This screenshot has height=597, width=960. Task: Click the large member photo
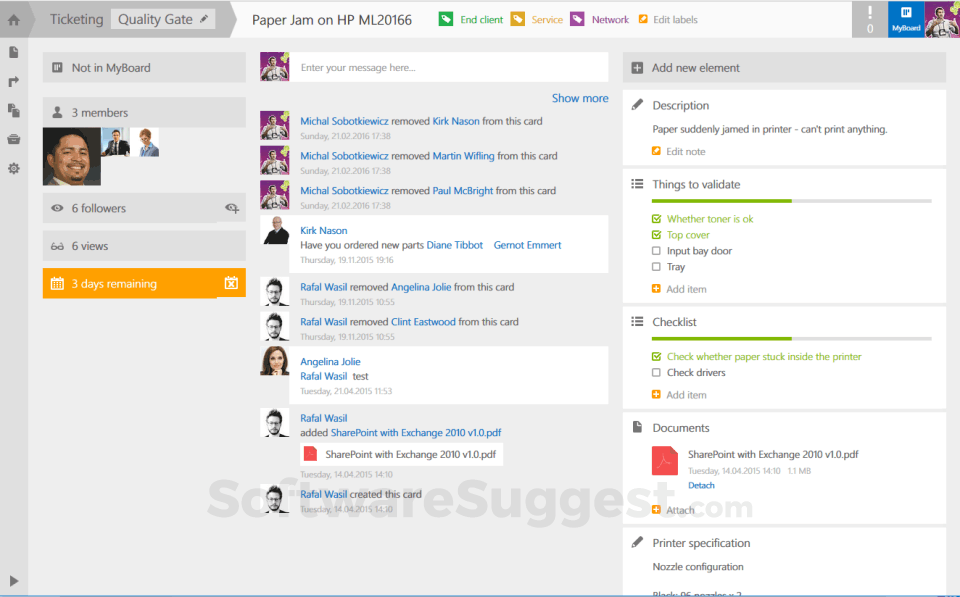pos(72,156)
